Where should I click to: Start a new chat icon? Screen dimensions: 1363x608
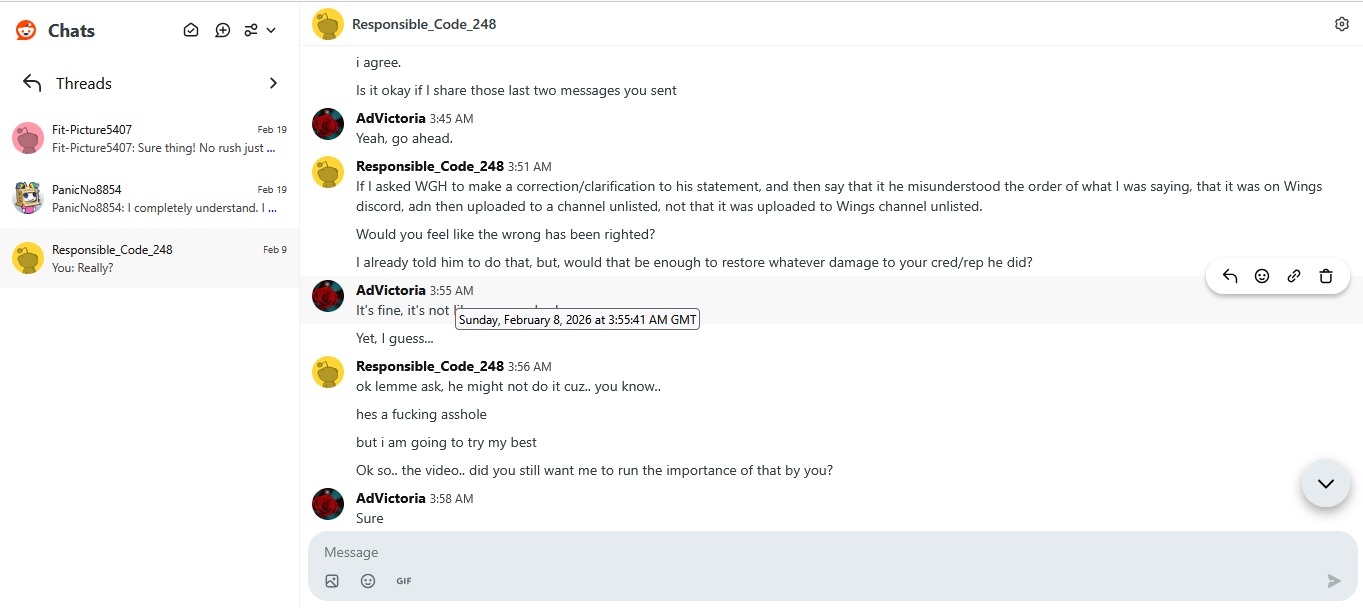point(223,31)
